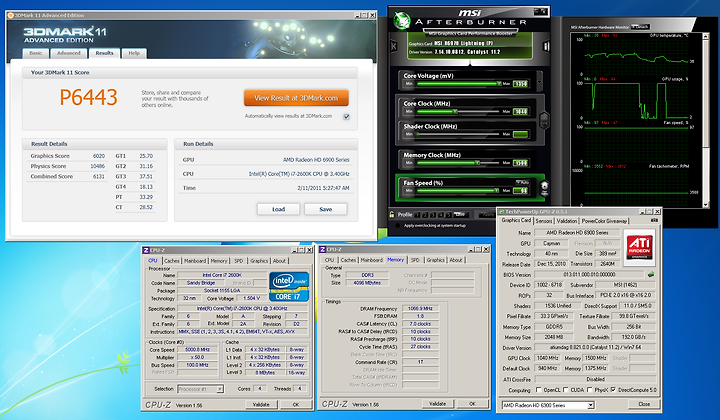Click the Core Clock value field 1040
720x420 pixels.
pyautogui.click(x=520, y=112)
